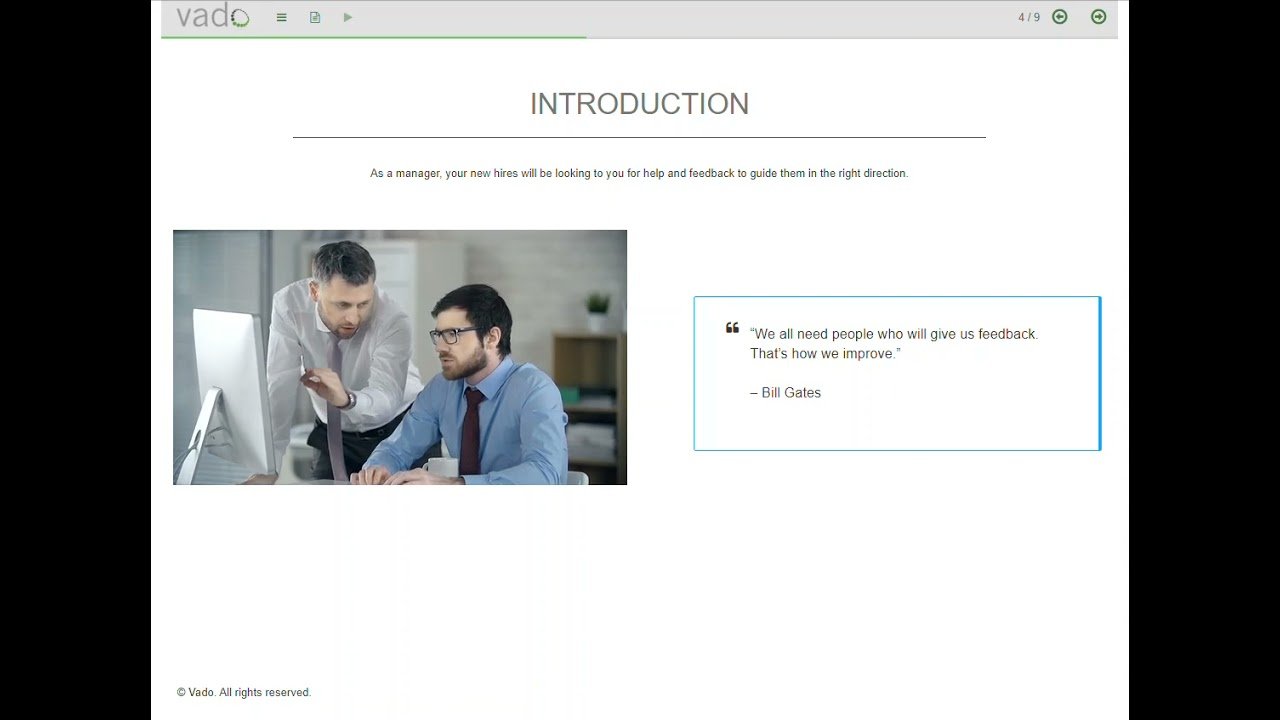Screen dimensions: 1280x720
Task: Click the "As a manager" intro sentence
Action: 638,173
